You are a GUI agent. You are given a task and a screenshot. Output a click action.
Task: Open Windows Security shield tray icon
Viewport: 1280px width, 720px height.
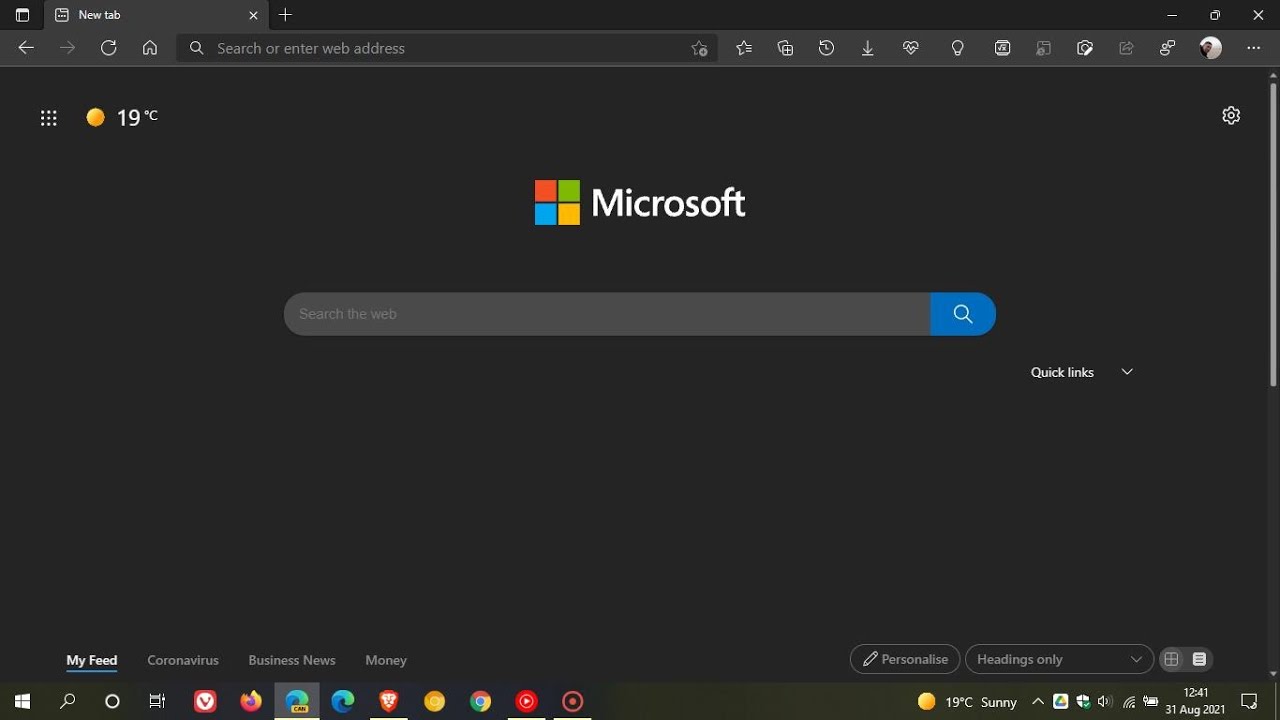[x=1083, y=702]
